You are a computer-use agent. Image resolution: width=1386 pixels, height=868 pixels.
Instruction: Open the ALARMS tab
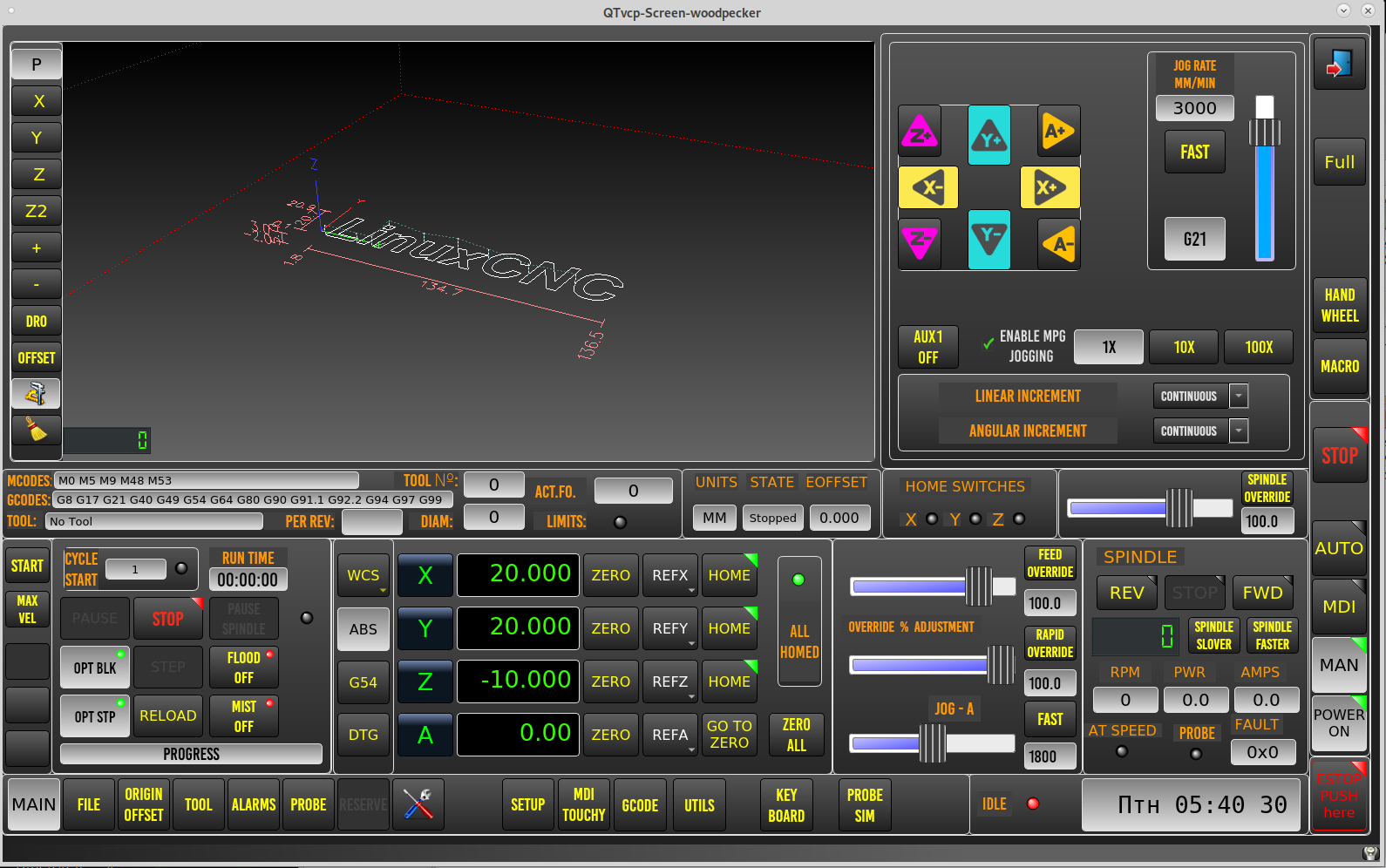click(x=254, y=804)
